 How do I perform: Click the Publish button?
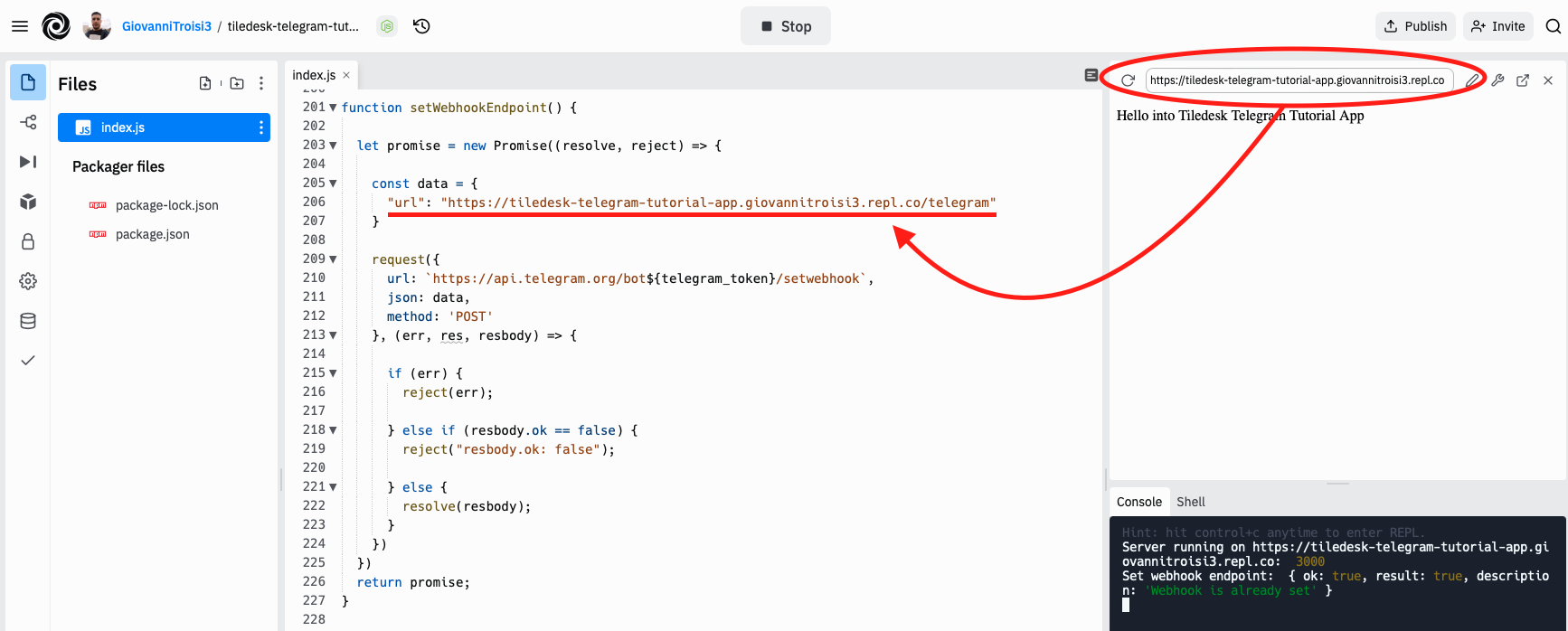pos(1415,26)
